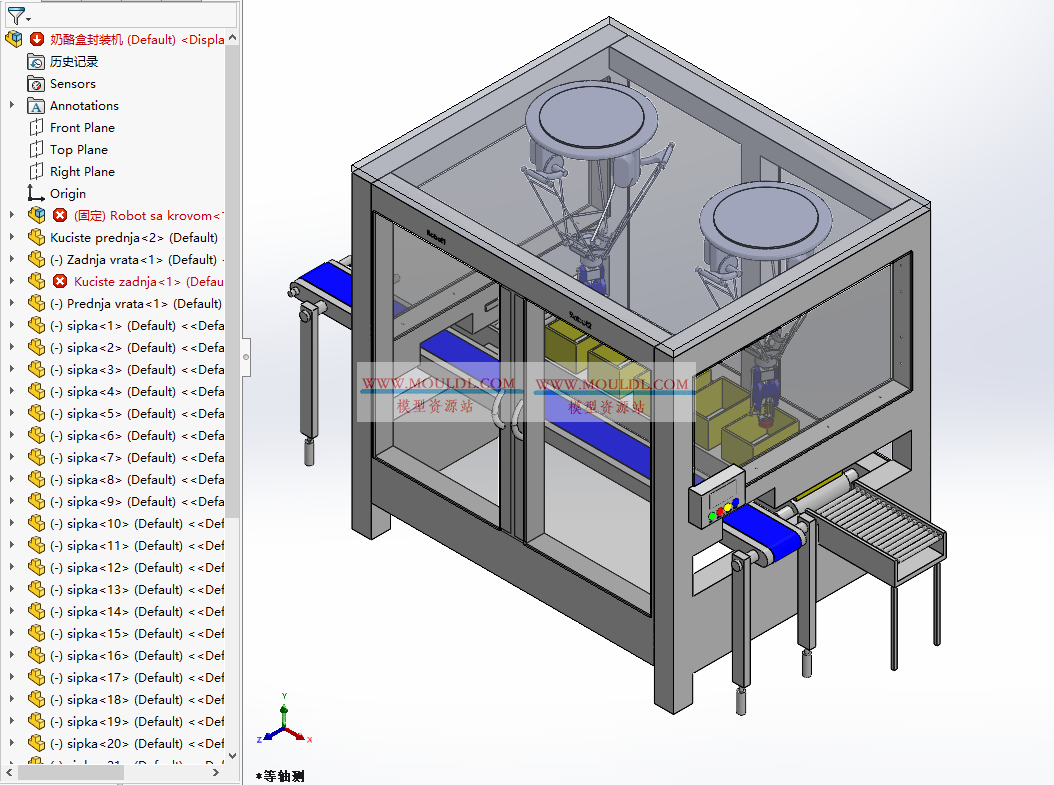
Task: Open the filter flyout arrow next to funnel
Action: coord(26,17)
